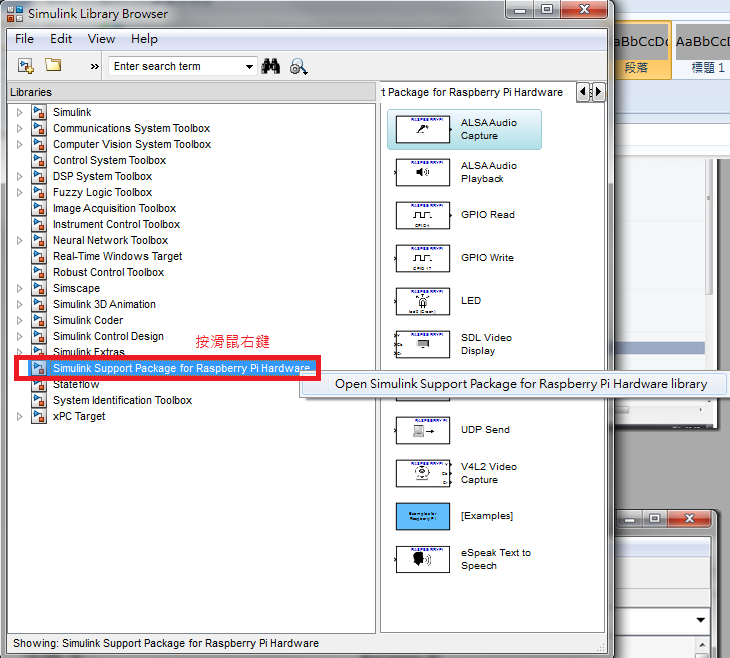Click the Simulink library icon in the tree

tap(39, 112)
